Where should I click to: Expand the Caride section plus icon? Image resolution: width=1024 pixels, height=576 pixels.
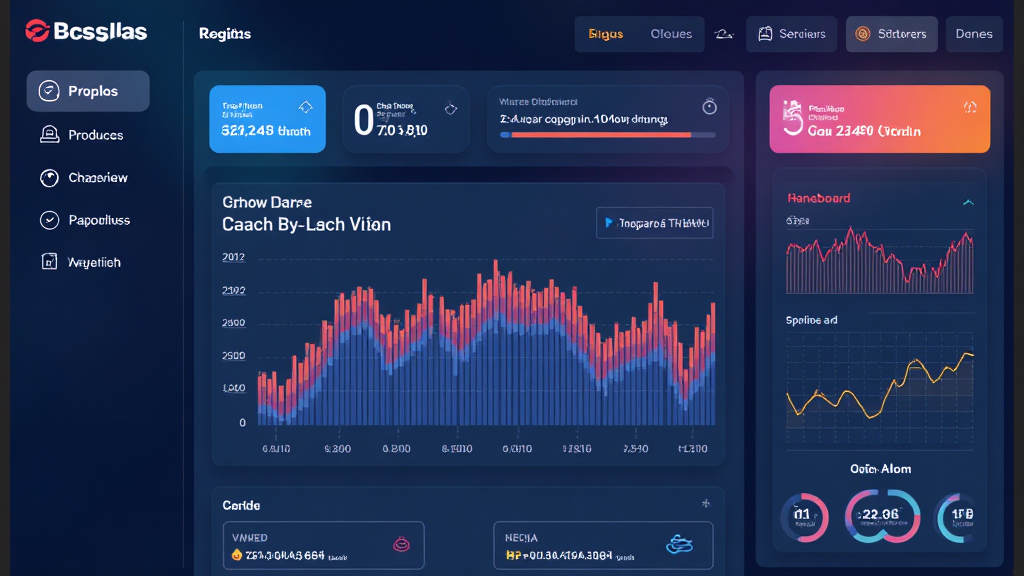pyautogui.click(x=706, y=503)
